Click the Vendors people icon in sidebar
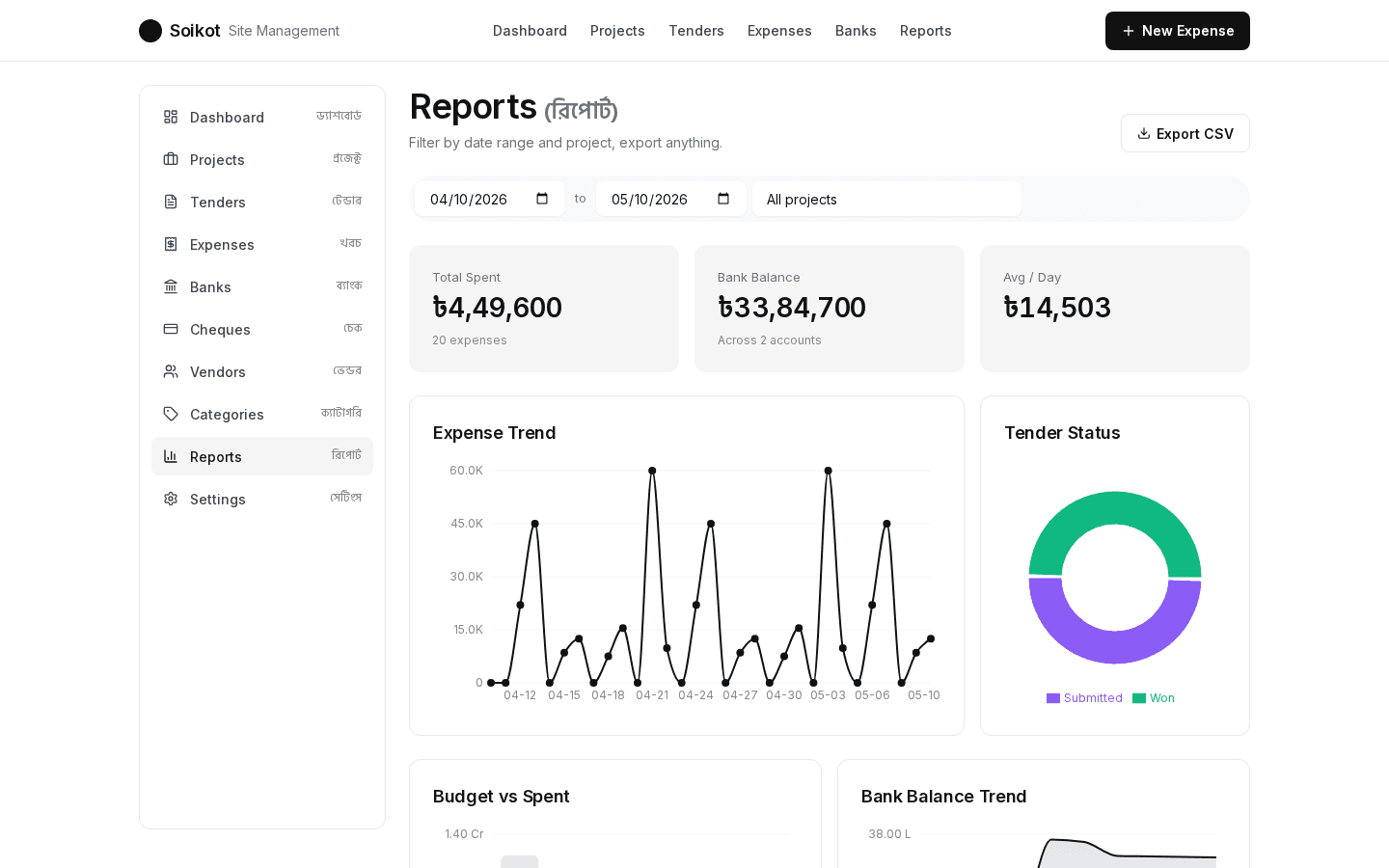Viewport: 1389px width, 868px height. 171,371
